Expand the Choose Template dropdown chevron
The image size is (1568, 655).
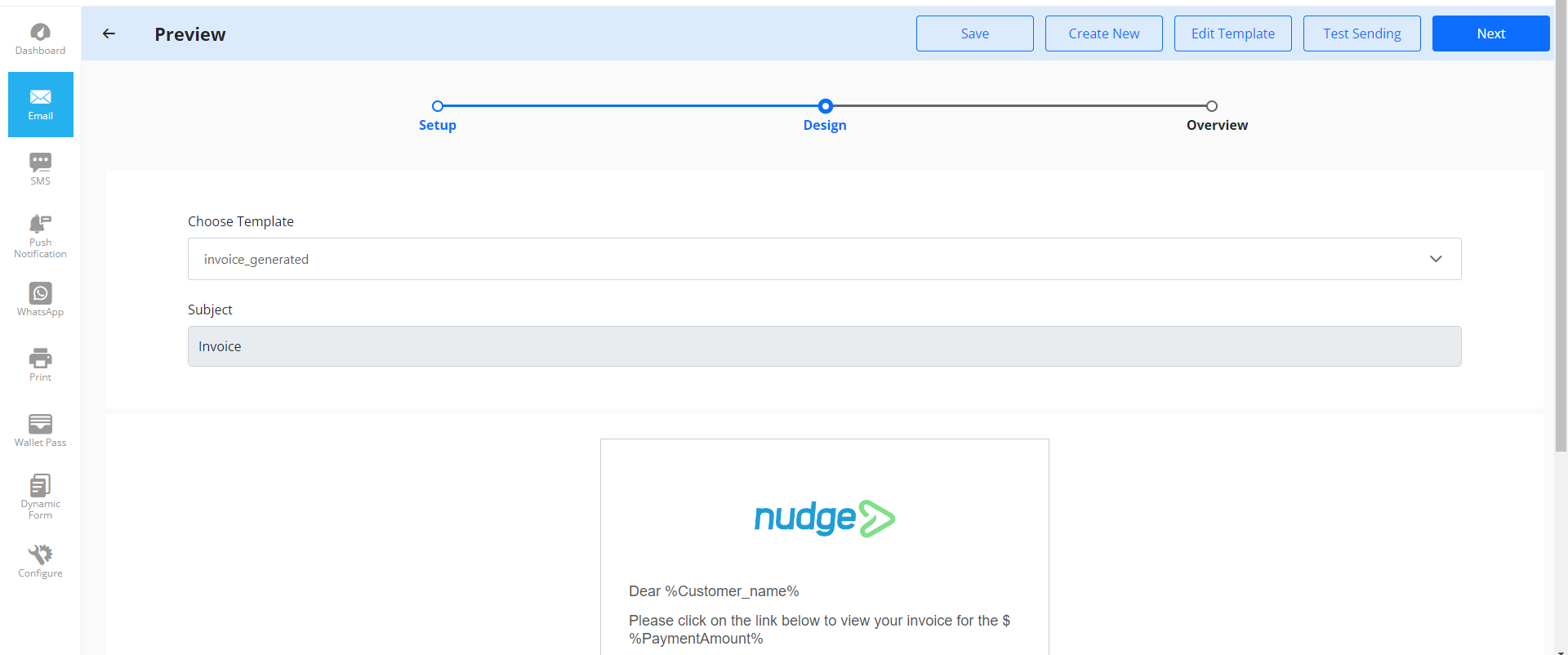pos(1436,259)
